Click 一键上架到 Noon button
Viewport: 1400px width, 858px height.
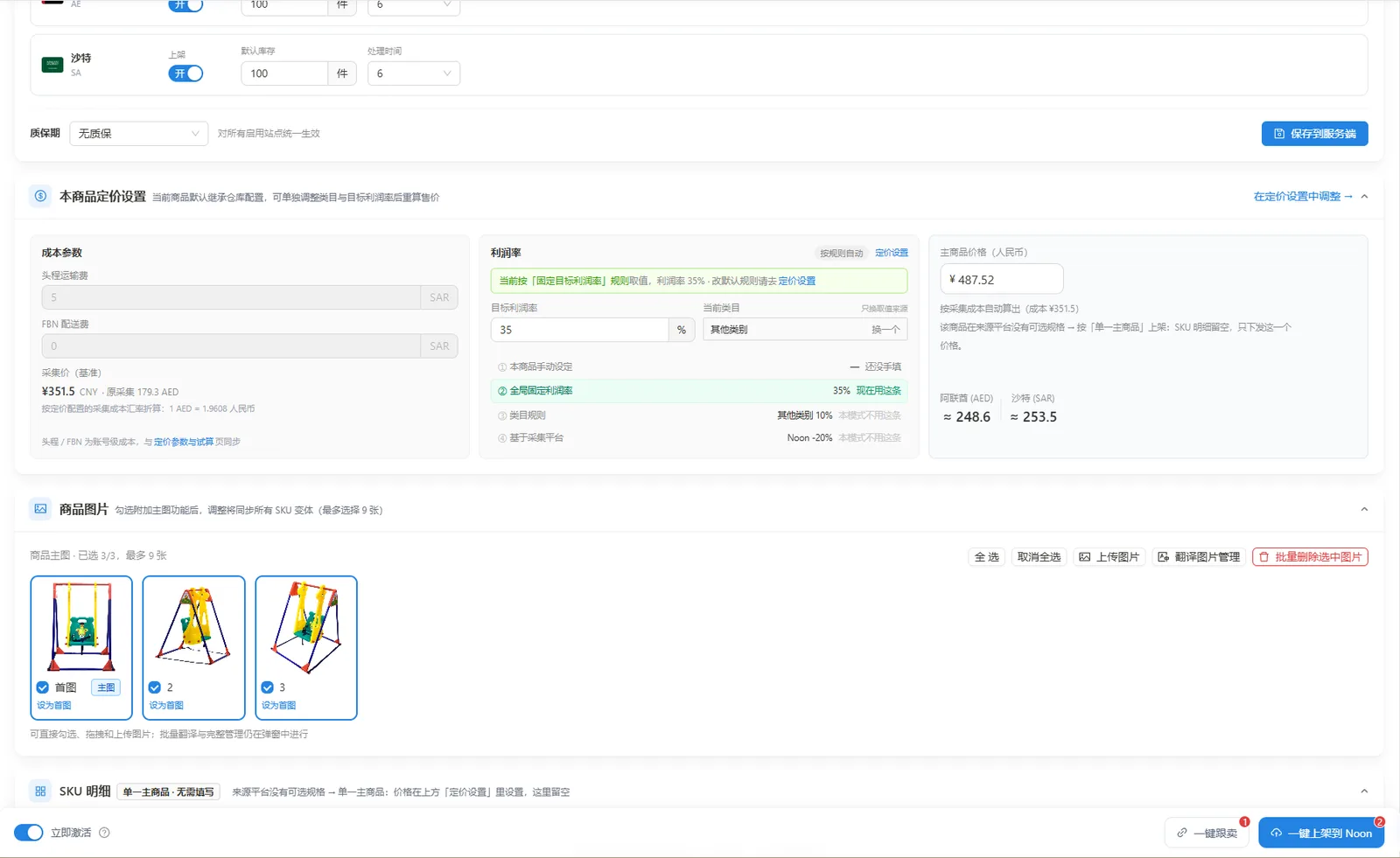(1321, 834)
